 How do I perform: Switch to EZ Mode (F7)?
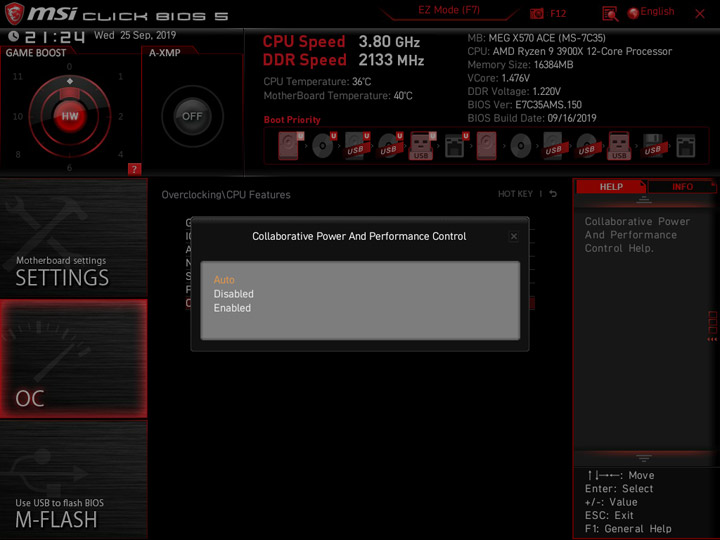coord(449,10)
